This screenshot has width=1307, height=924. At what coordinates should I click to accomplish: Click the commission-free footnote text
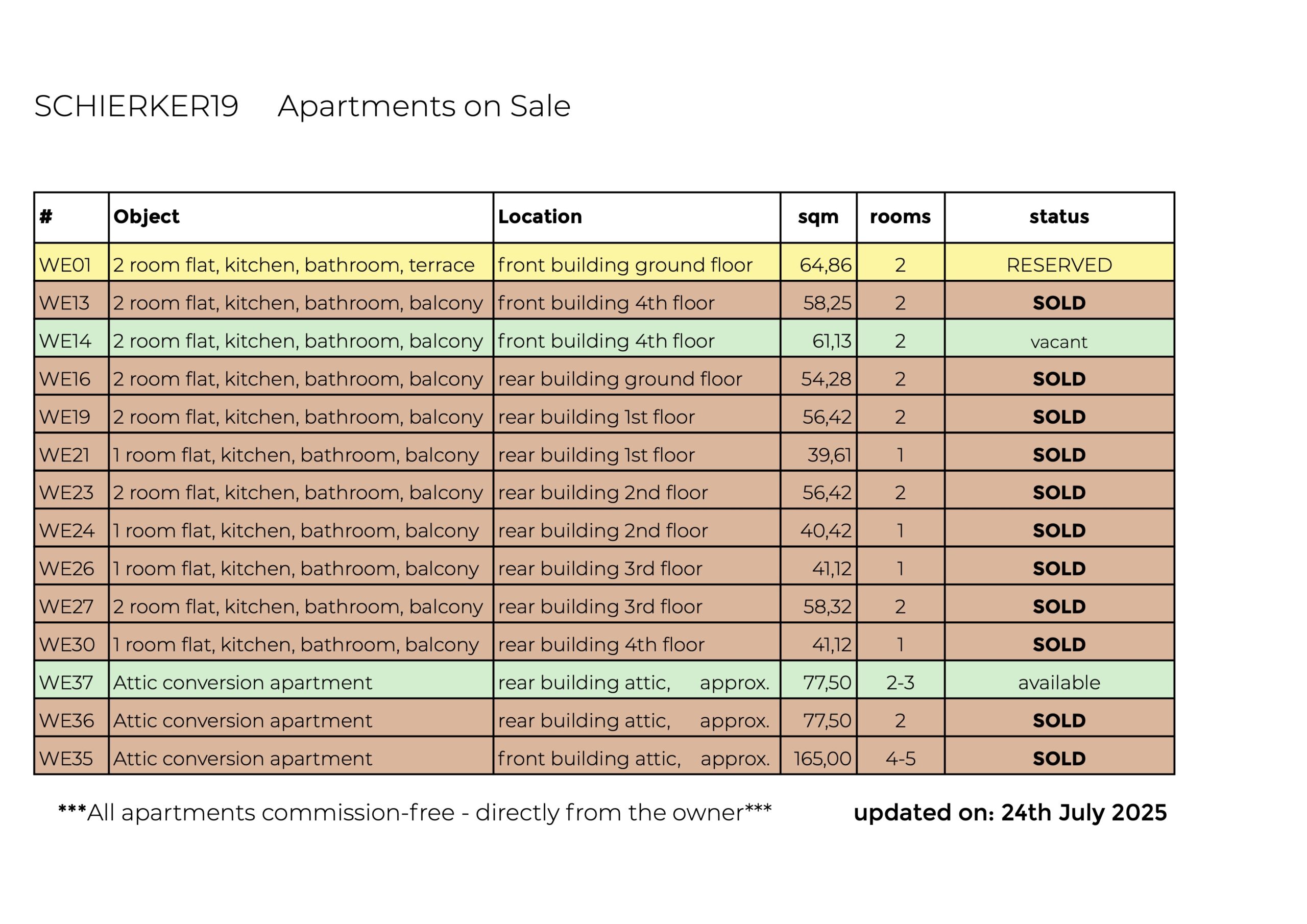tap(415, 812)
